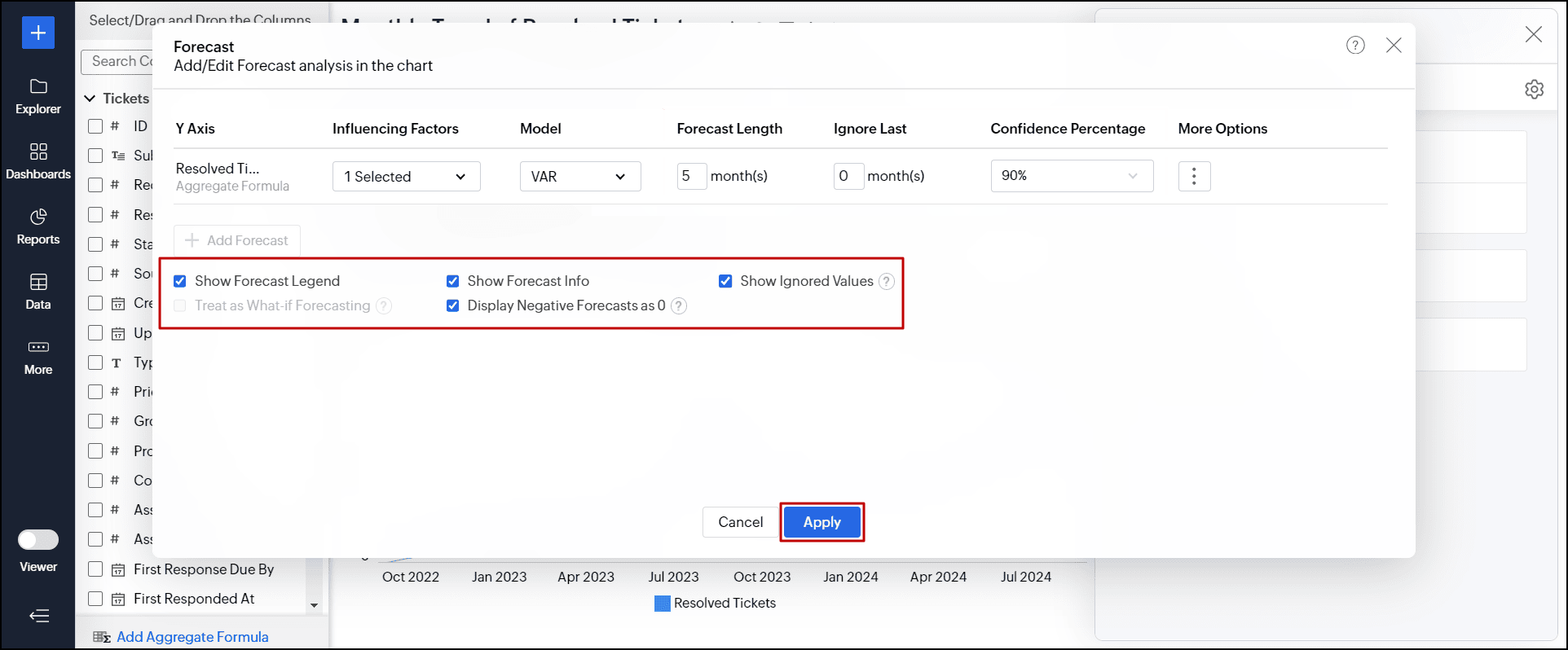Open Reports from the sidebar
This screenshot has width=1568, height=650.
click(38, 217)
